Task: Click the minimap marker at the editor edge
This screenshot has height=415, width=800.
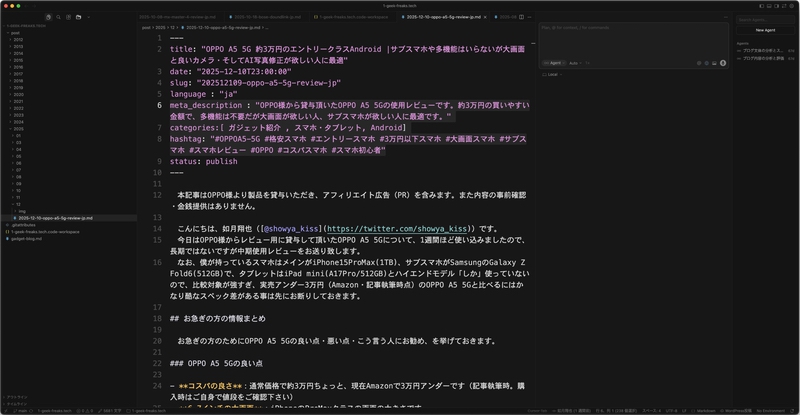Action: [533, 43]
